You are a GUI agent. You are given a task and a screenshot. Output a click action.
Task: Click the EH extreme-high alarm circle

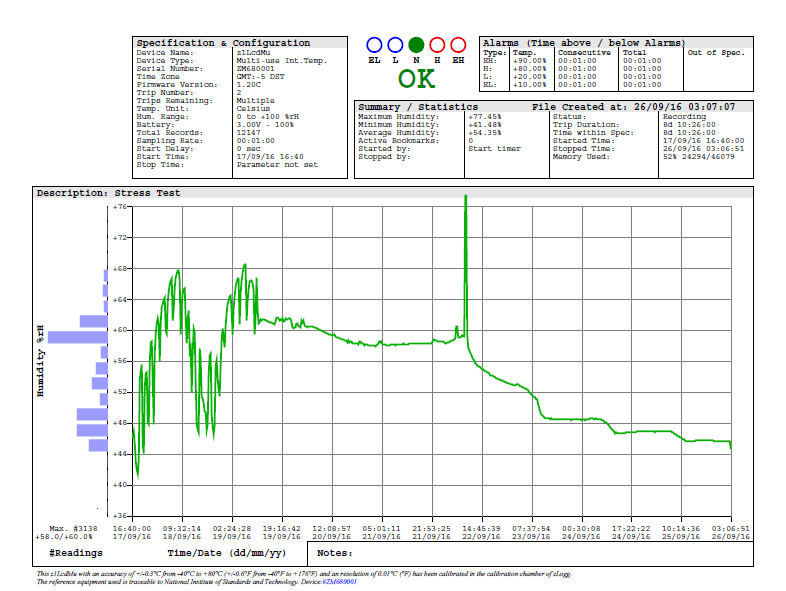[458, 45]
